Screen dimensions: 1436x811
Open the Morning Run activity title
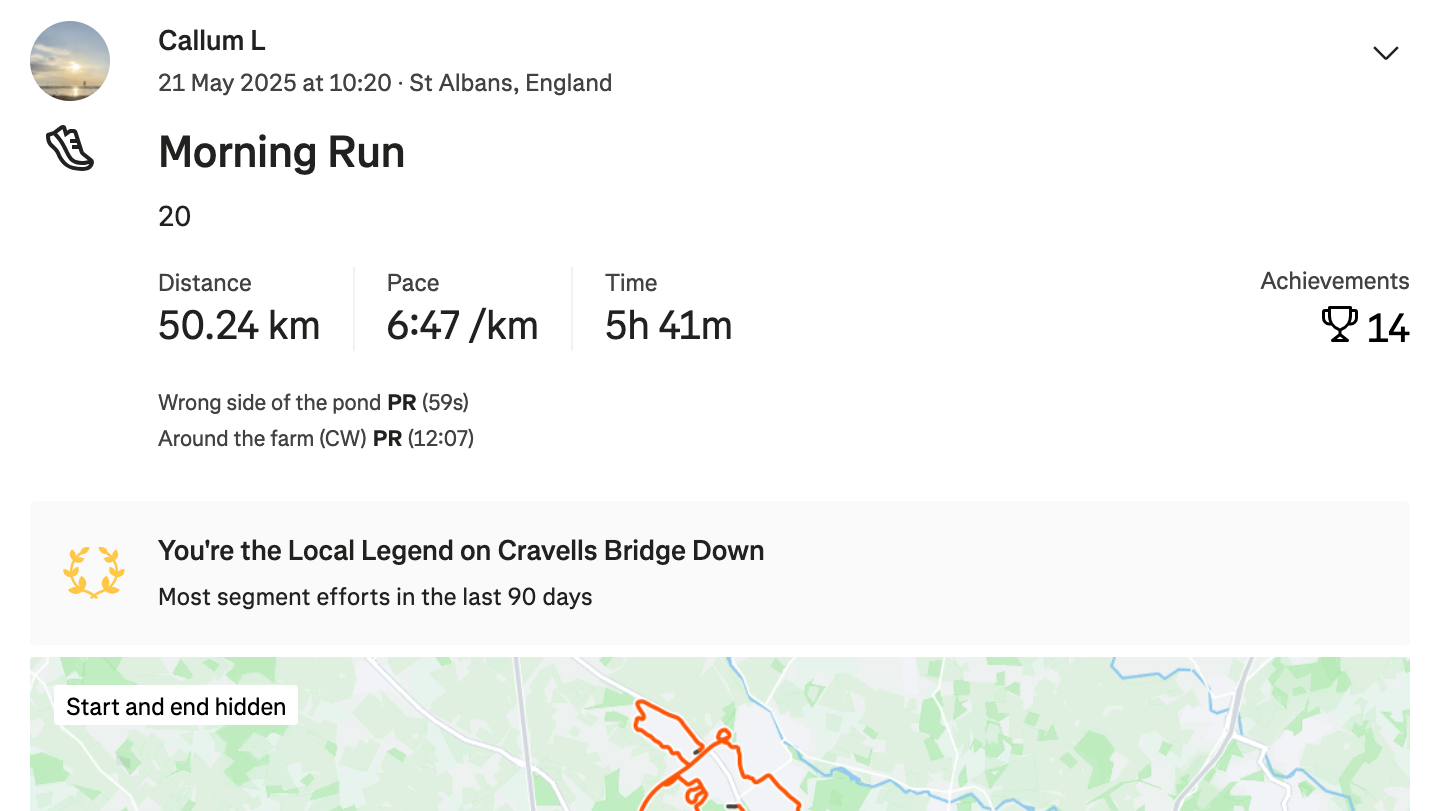(x=282, y=152)
